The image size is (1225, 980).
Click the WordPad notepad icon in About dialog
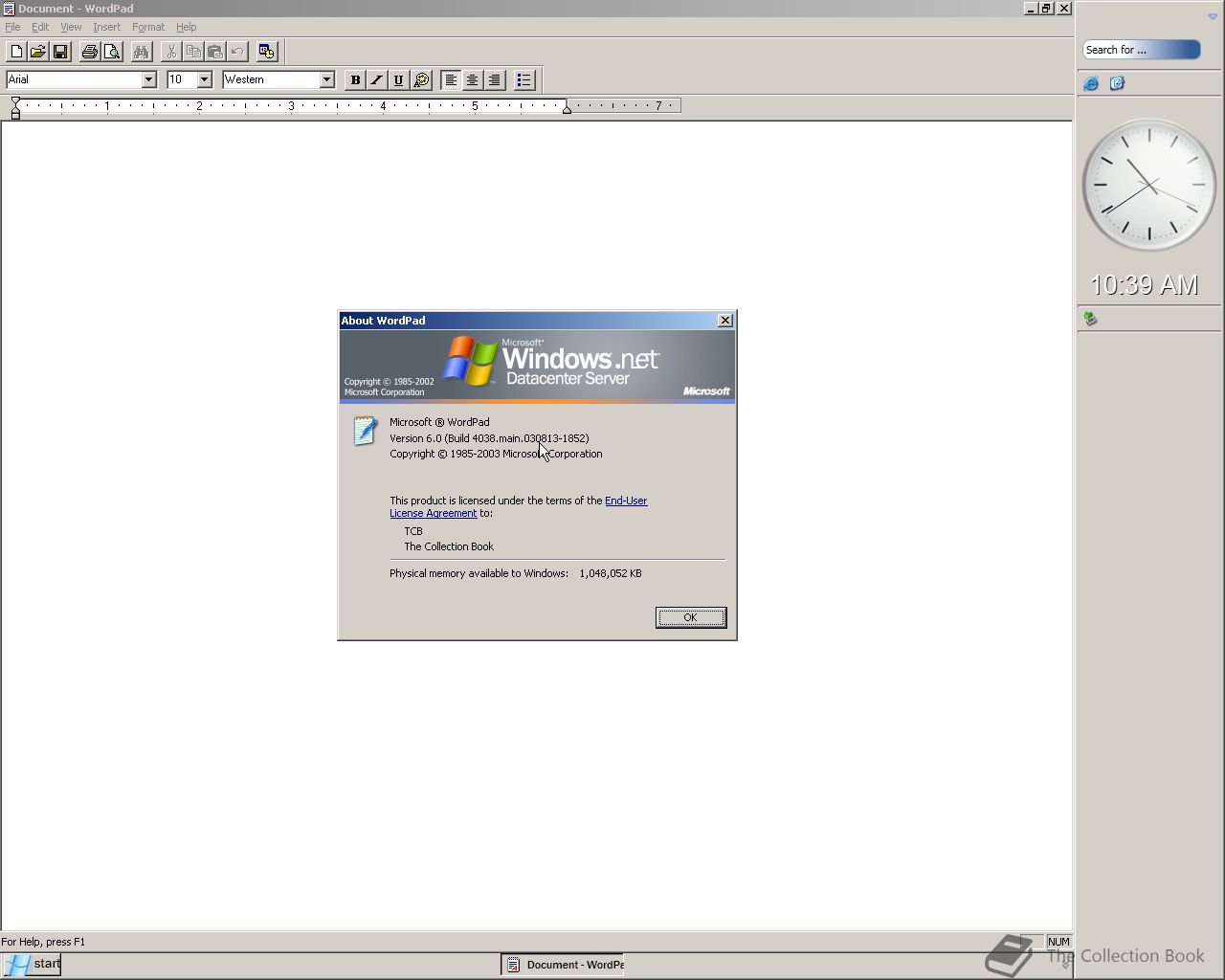364,430
